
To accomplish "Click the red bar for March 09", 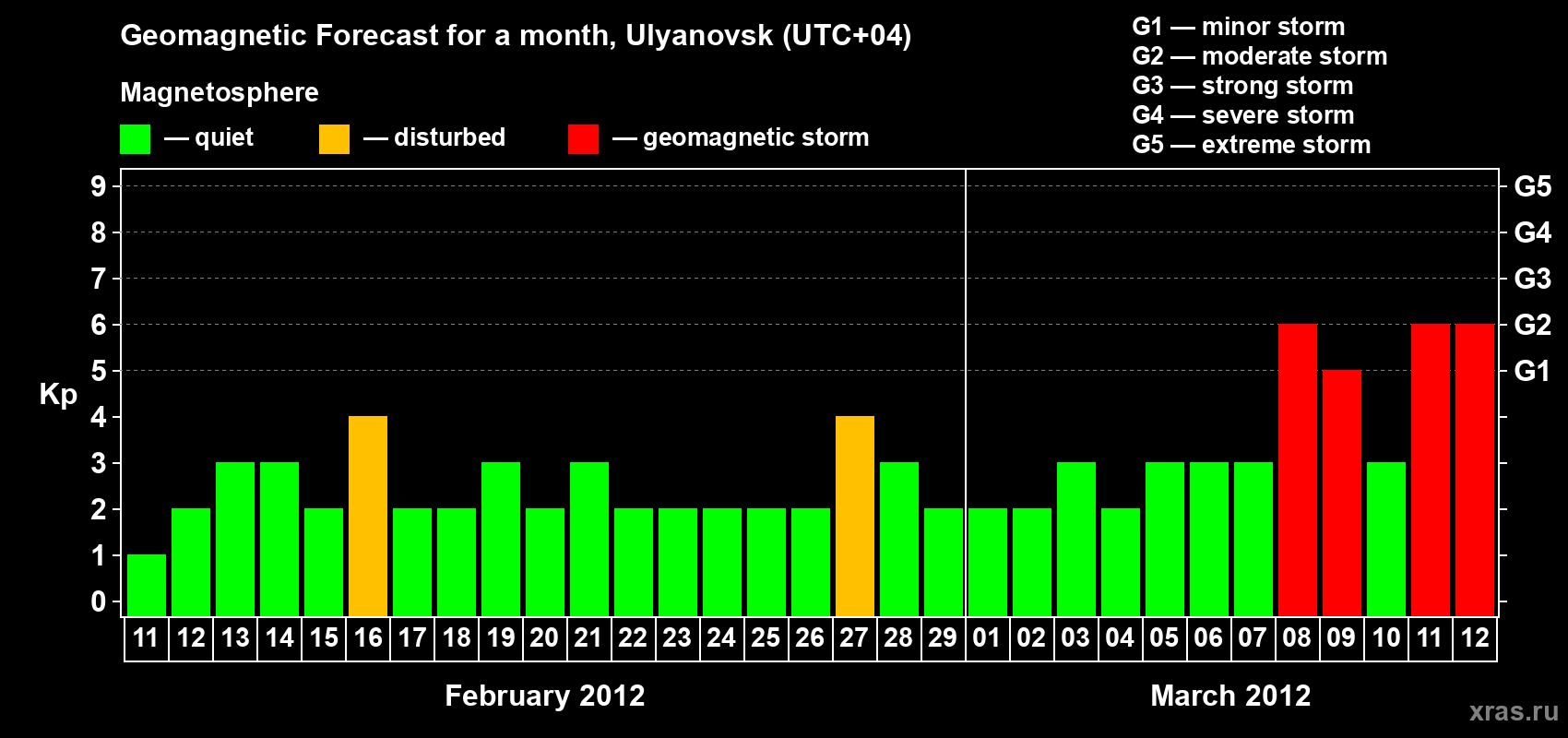I will [1342, 493].
